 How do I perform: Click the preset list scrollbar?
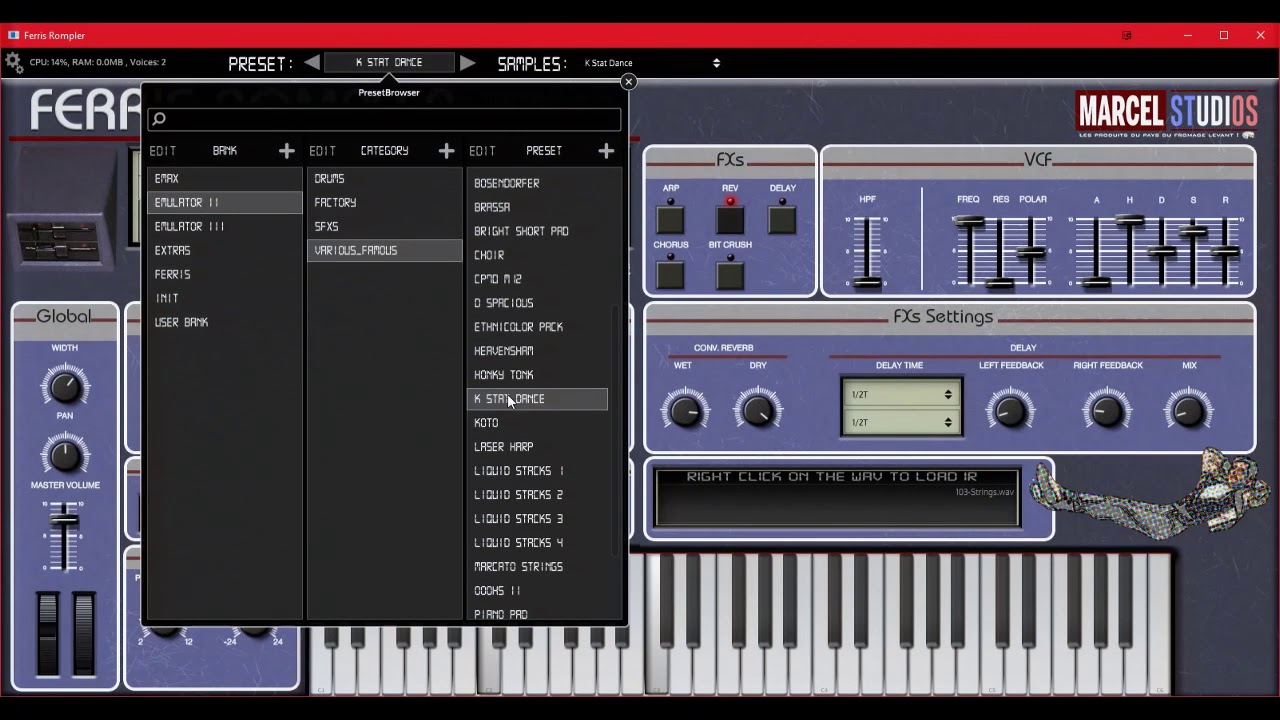[x=615, y=430]
